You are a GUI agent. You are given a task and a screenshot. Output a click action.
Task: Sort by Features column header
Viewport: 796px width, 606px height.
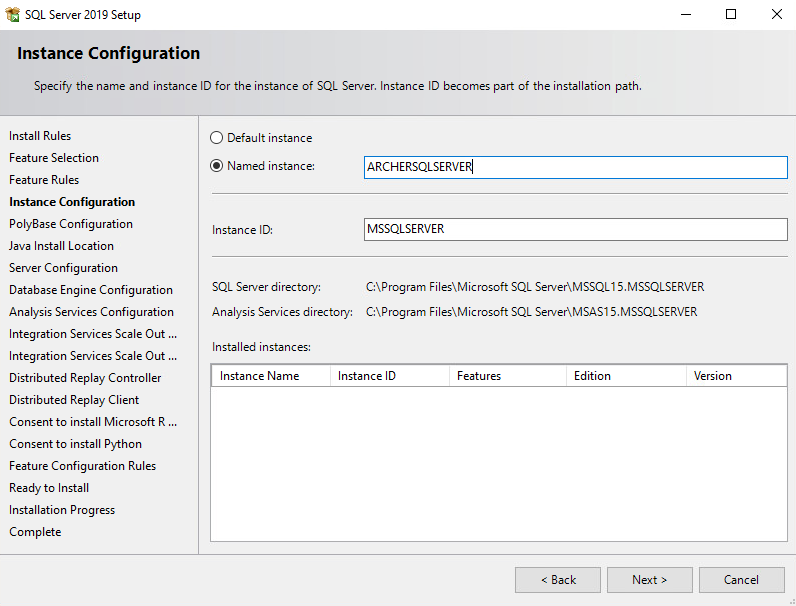508,376
